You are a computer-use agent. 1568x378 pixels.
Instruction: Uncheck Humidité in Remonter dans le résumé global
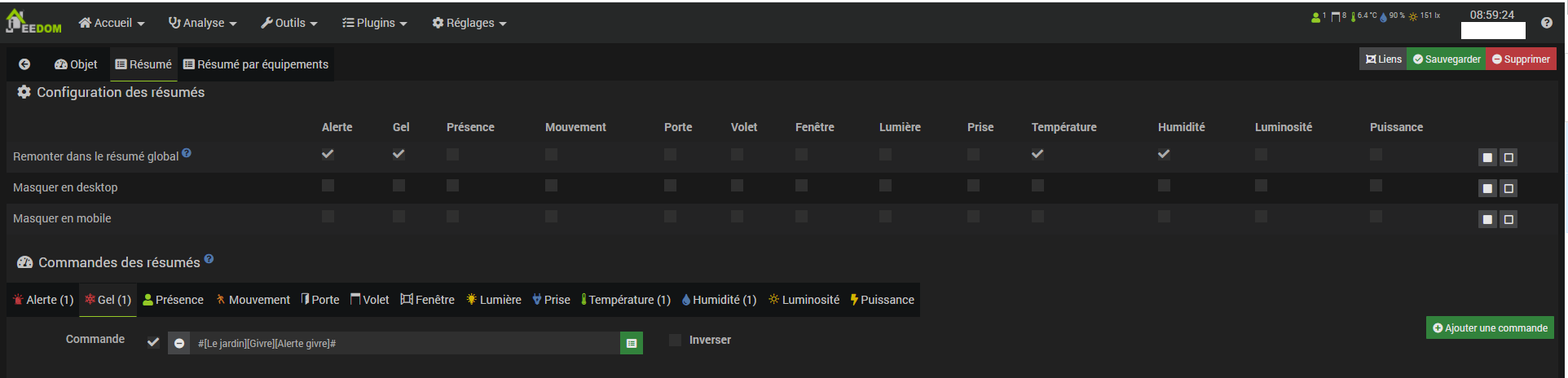click(x=1164, y=154)
